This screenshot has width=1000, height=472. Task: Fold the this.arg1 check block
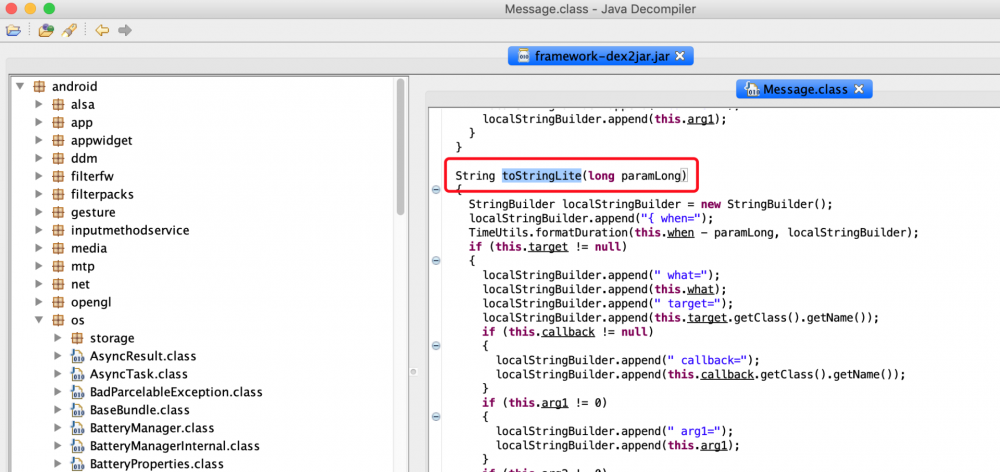(436, 417)
